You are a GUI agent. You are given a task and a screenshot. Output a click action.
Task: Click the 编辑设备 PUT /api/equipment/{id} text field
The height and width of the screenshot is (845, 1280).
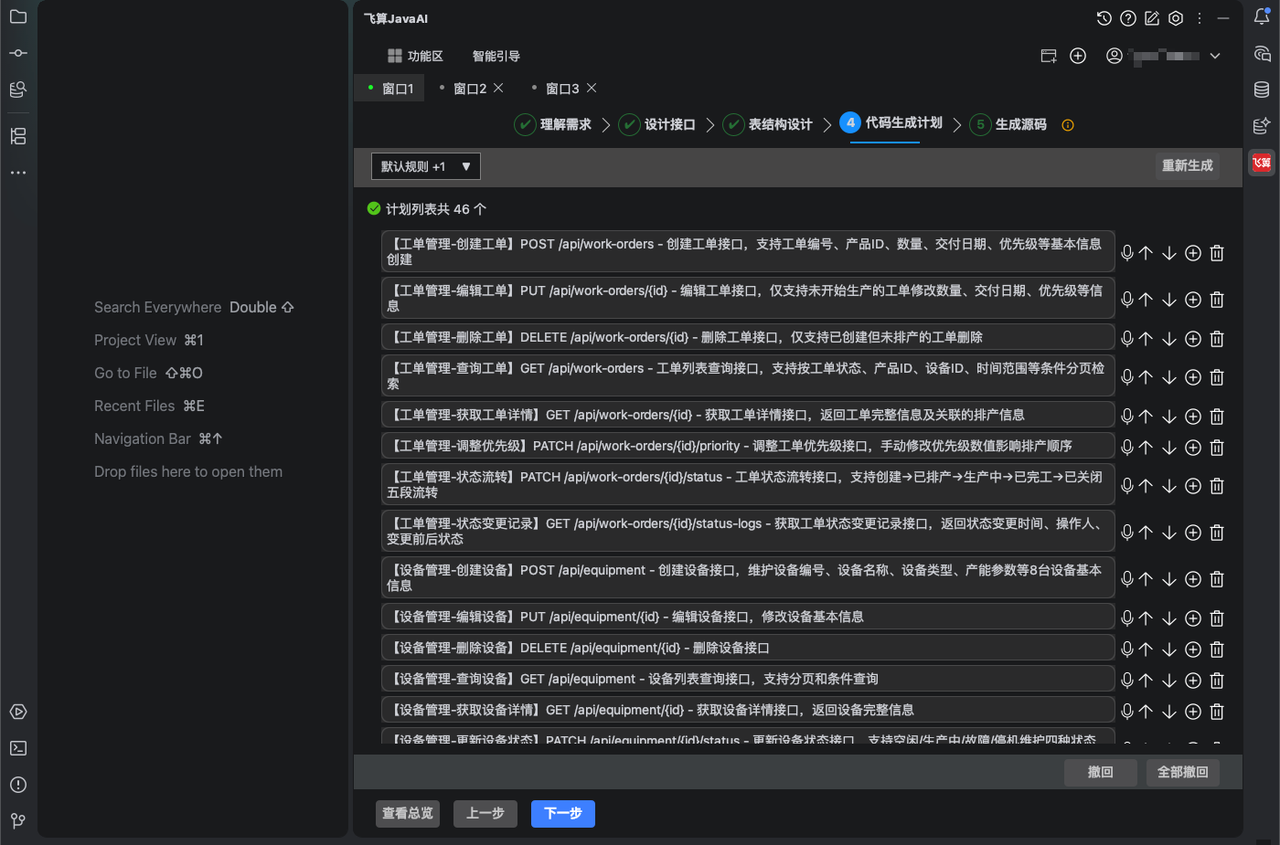748,616
